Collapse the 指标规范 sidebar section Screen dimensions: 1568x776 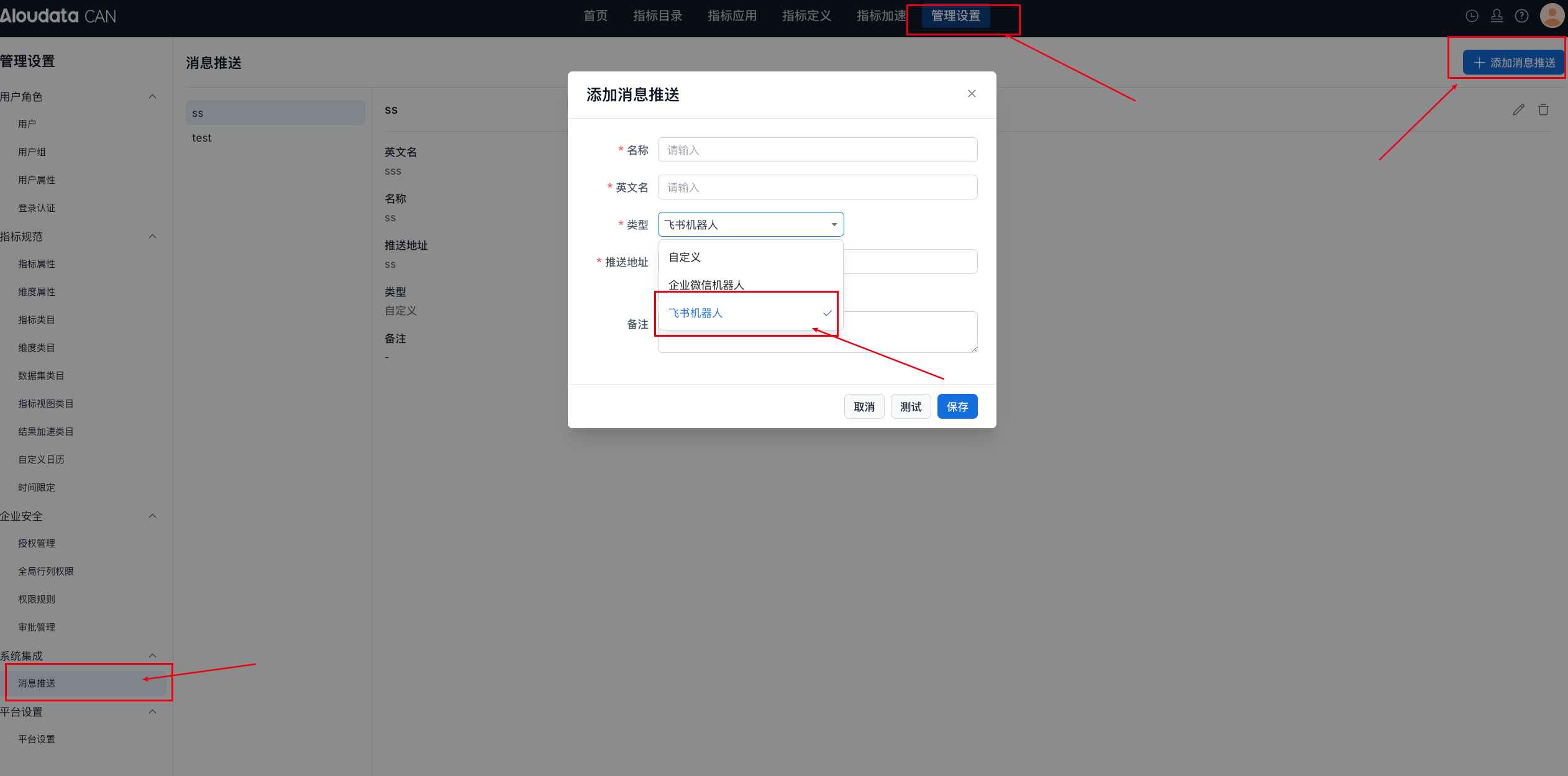(152, 236)
